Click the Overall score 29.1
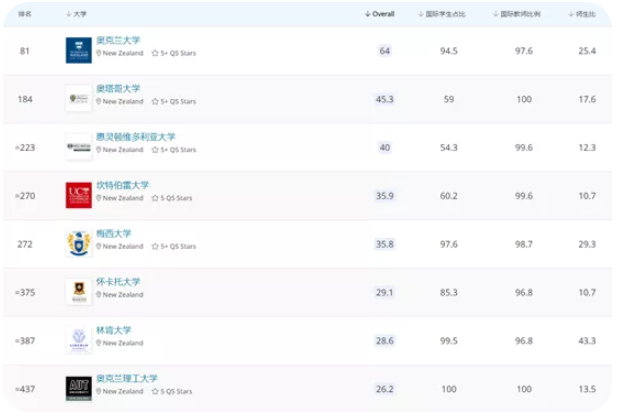The height and width of the screenshot is (414, 623). 385,293
